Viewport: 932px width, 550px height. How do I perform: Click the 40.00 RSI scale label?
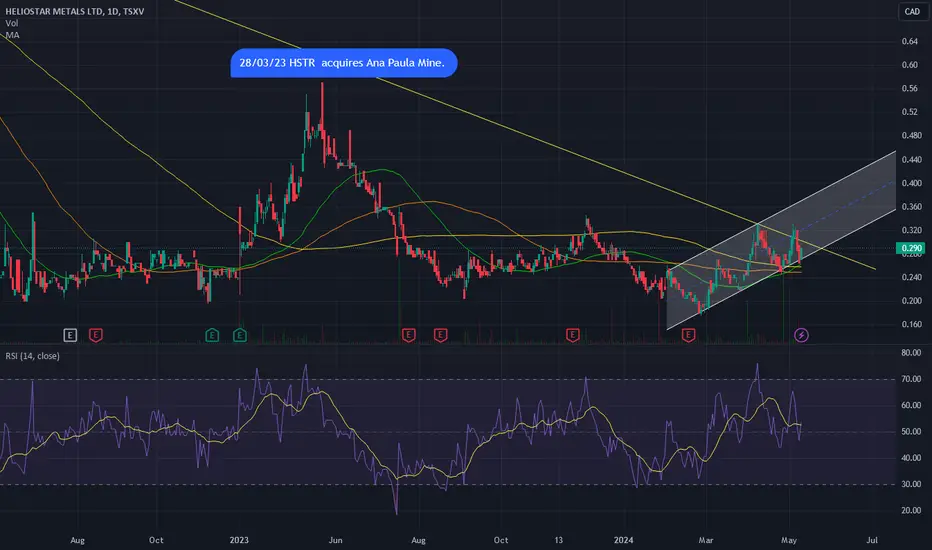[911, 458]
